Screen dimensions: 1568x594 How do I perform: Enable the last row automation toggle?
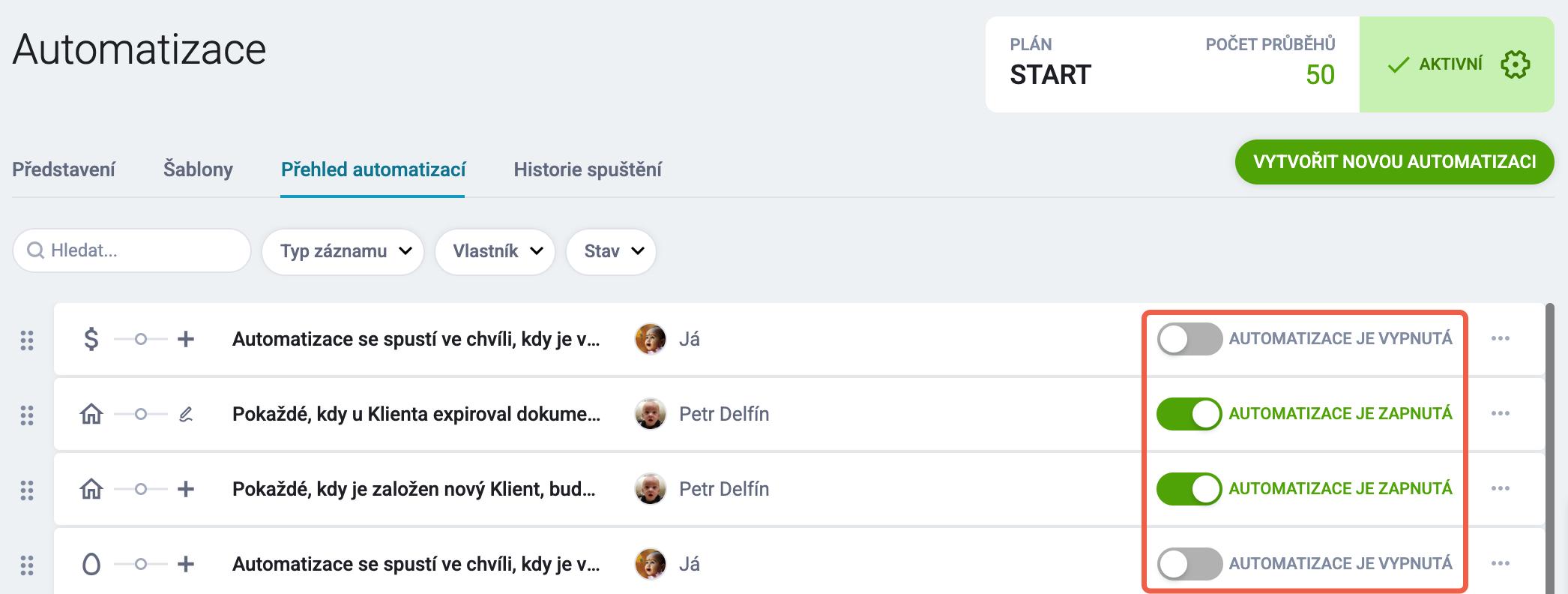1189,564
